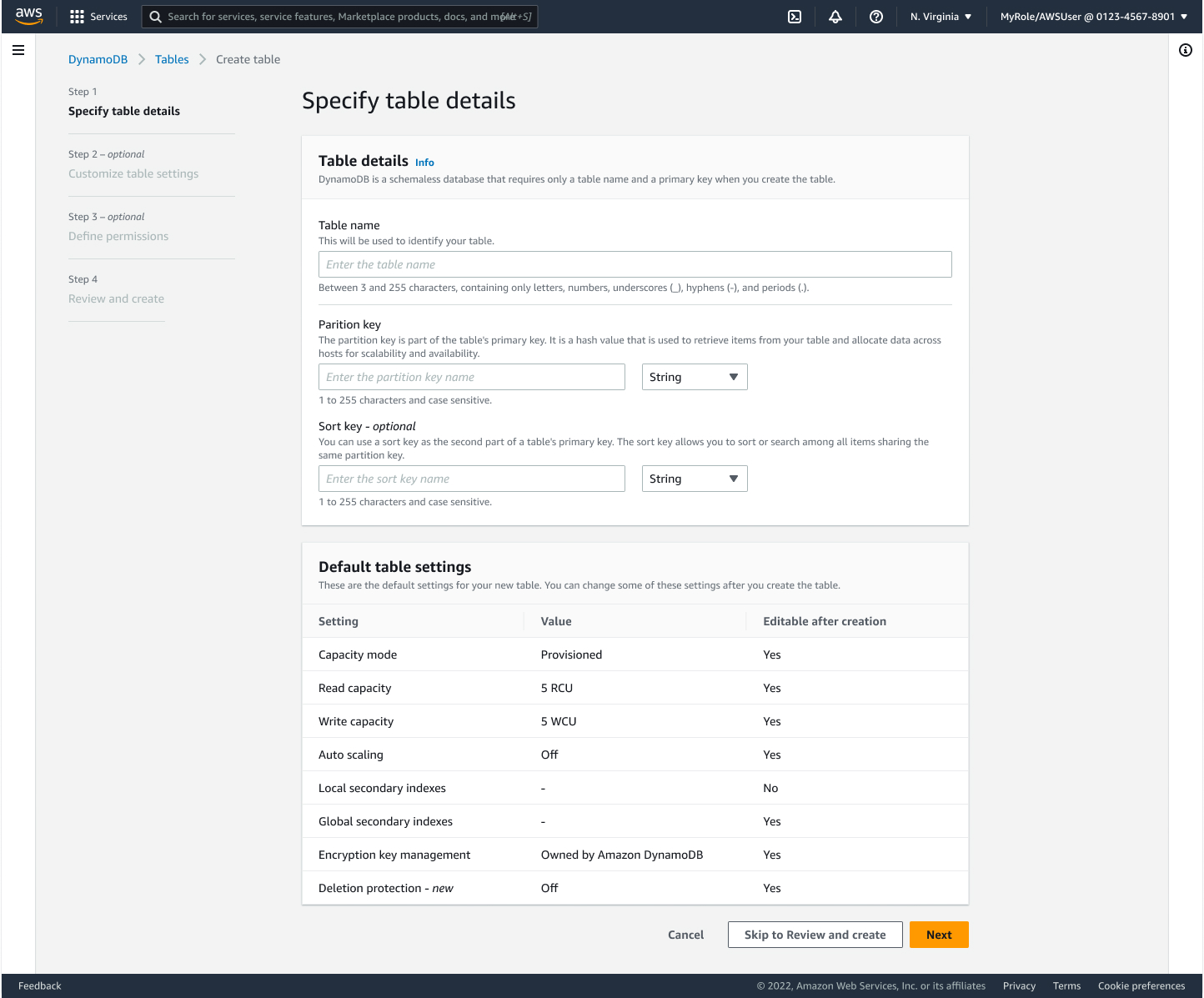Click the AWS home logo
The width and height of the screenshot is (1204, 998).
coord(28,17)
